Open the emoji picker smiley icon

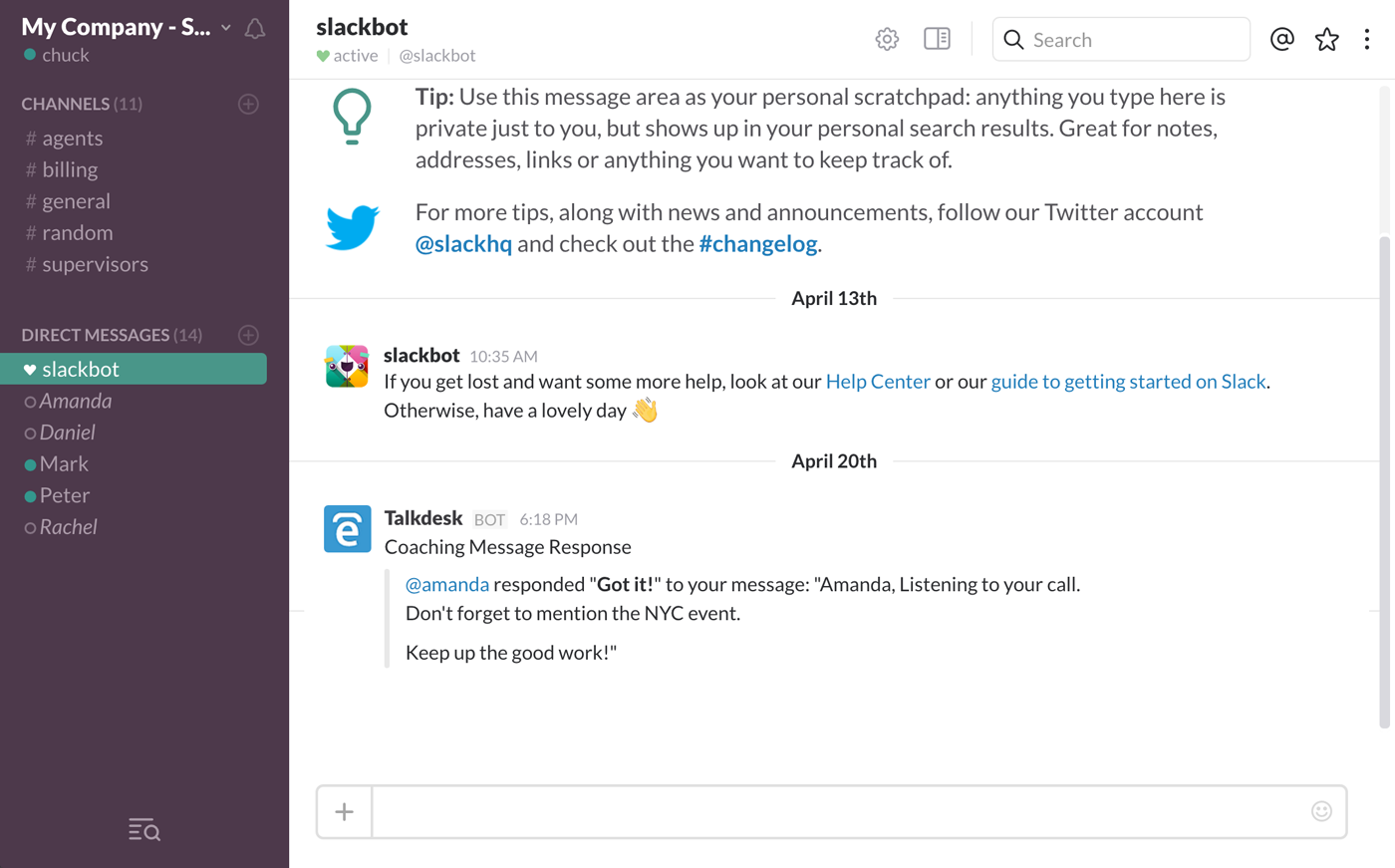1321,811
